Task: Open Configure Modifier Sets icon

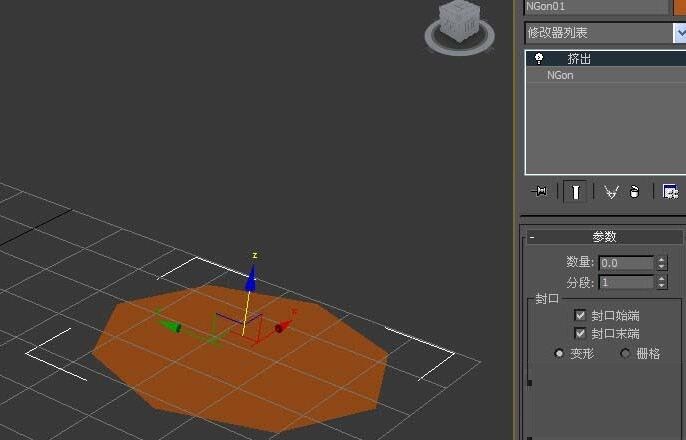Action: [x=670, y=192]
